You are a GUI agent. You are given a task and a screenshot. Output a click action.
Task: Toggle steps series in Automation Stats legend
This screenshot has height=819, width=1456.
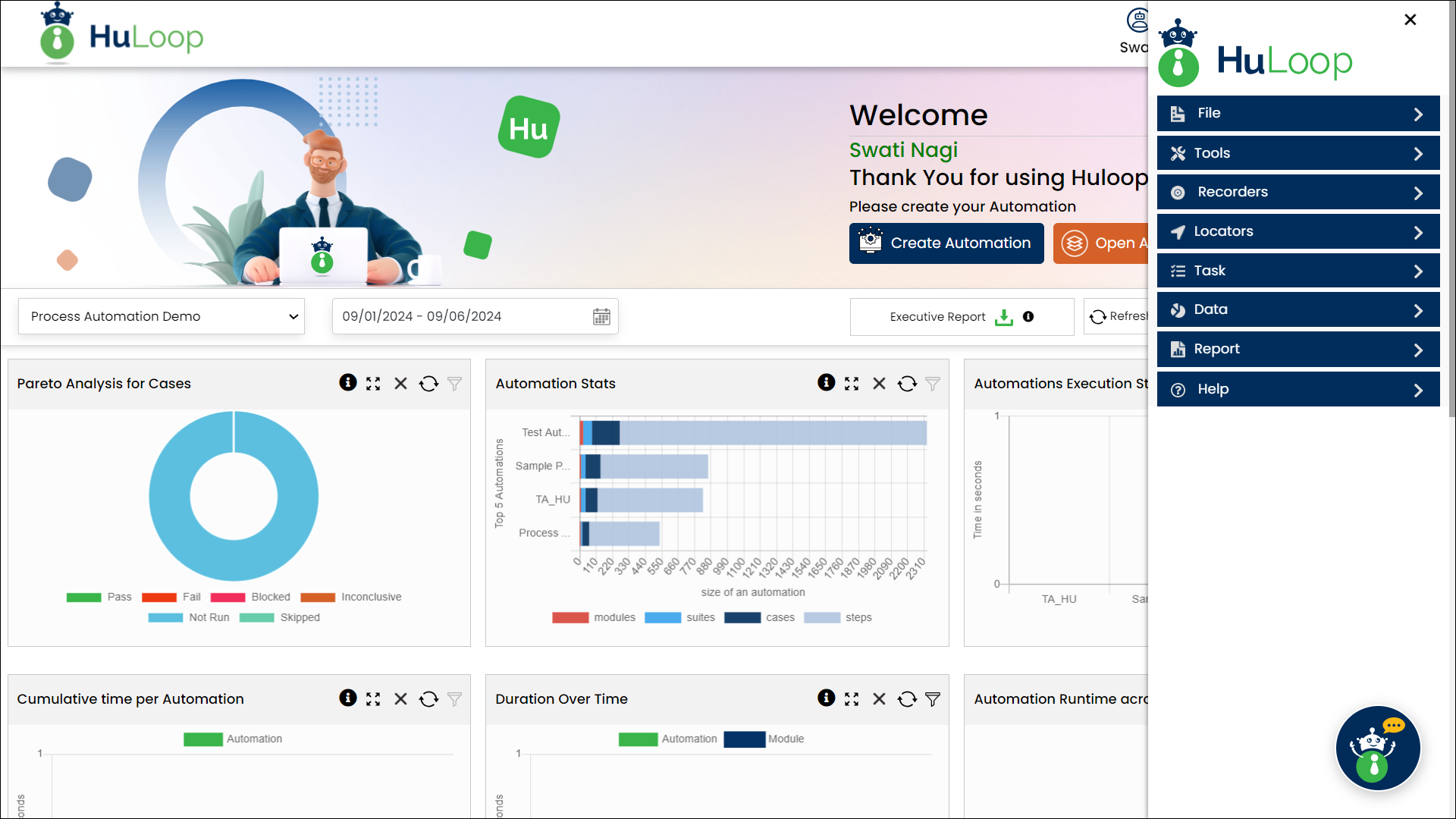[x=838, y=617]
